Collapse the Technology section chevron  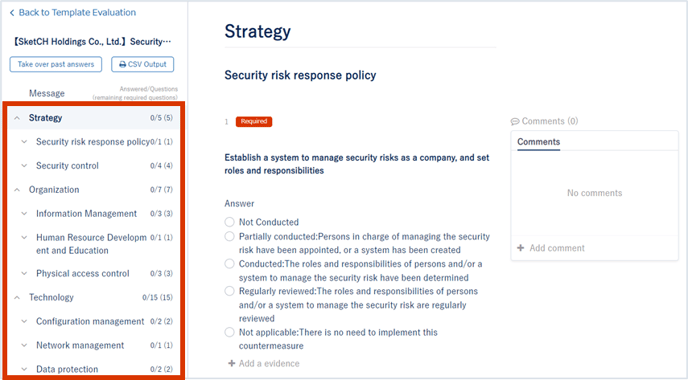click(x=17, y=298)
